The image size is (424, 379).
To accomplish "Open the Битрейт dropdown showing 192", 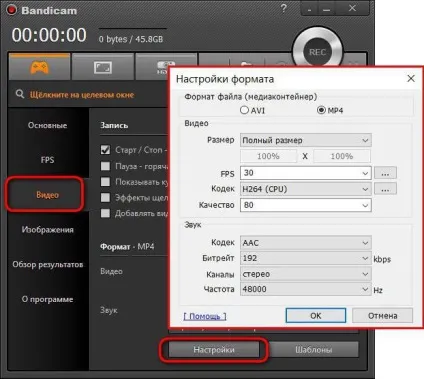I will [306, 258].
